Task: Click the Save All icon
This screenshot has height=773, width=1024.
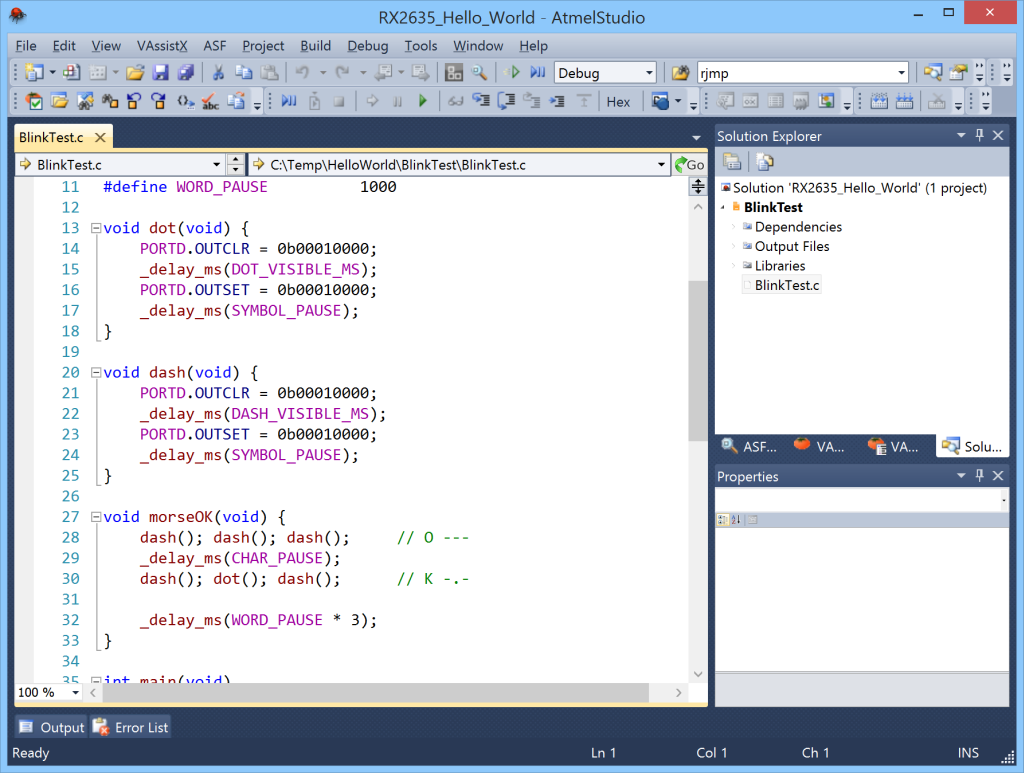Action: 185,72
